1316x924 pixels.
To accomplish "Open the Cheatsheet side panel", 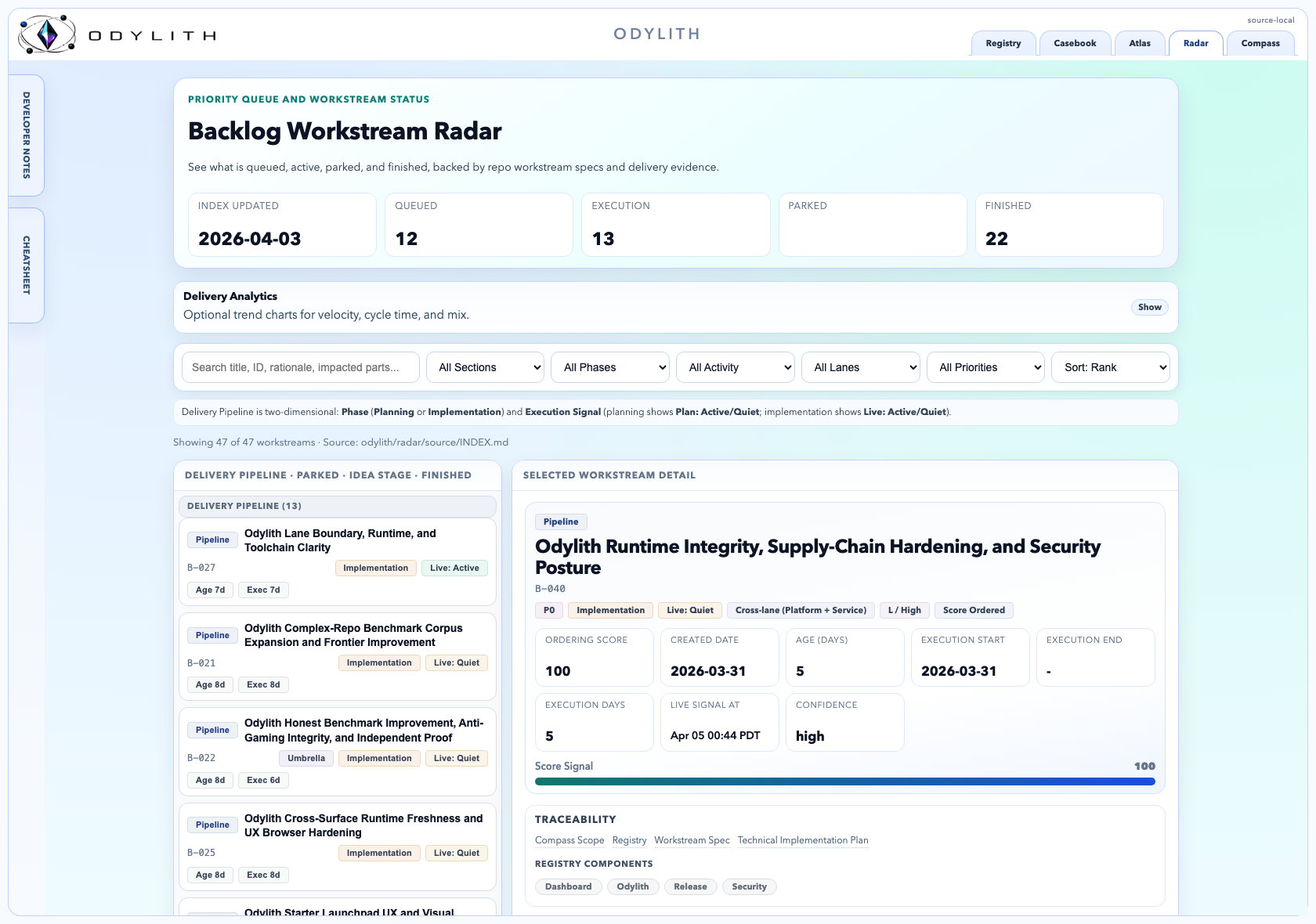I will (26, 265).
